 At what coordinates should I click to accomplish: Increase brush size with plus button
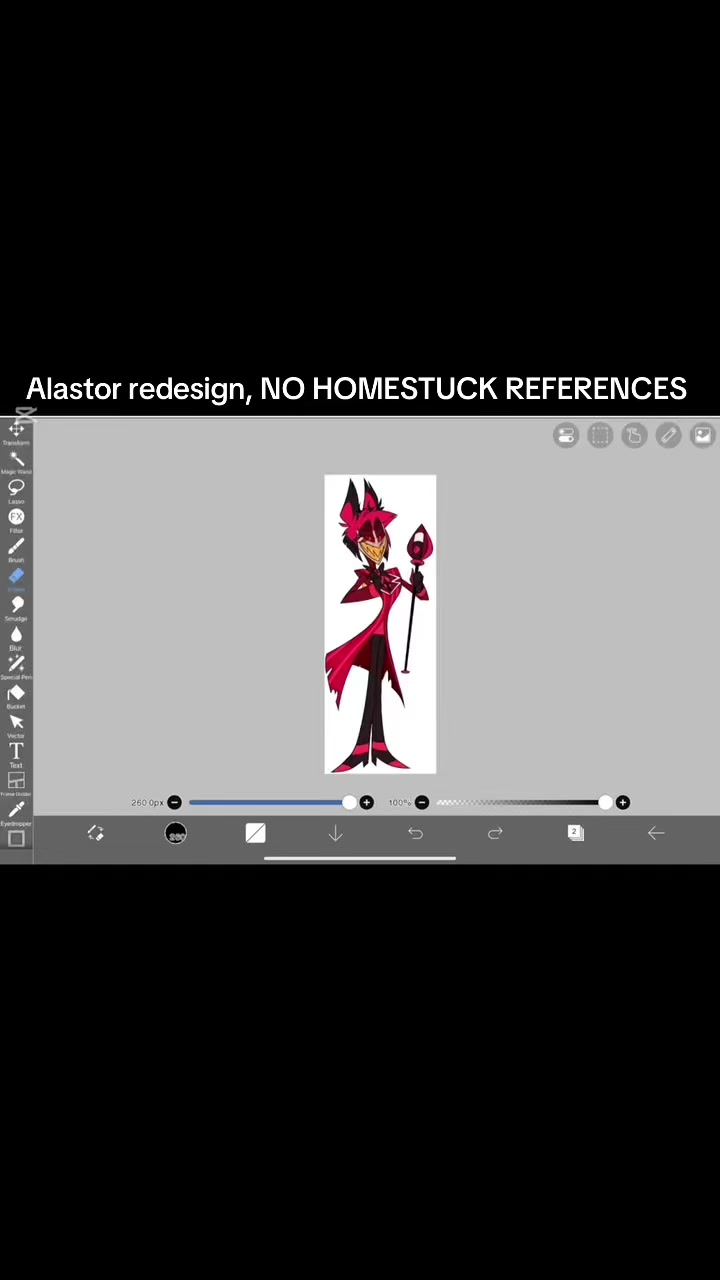point(367,802)
